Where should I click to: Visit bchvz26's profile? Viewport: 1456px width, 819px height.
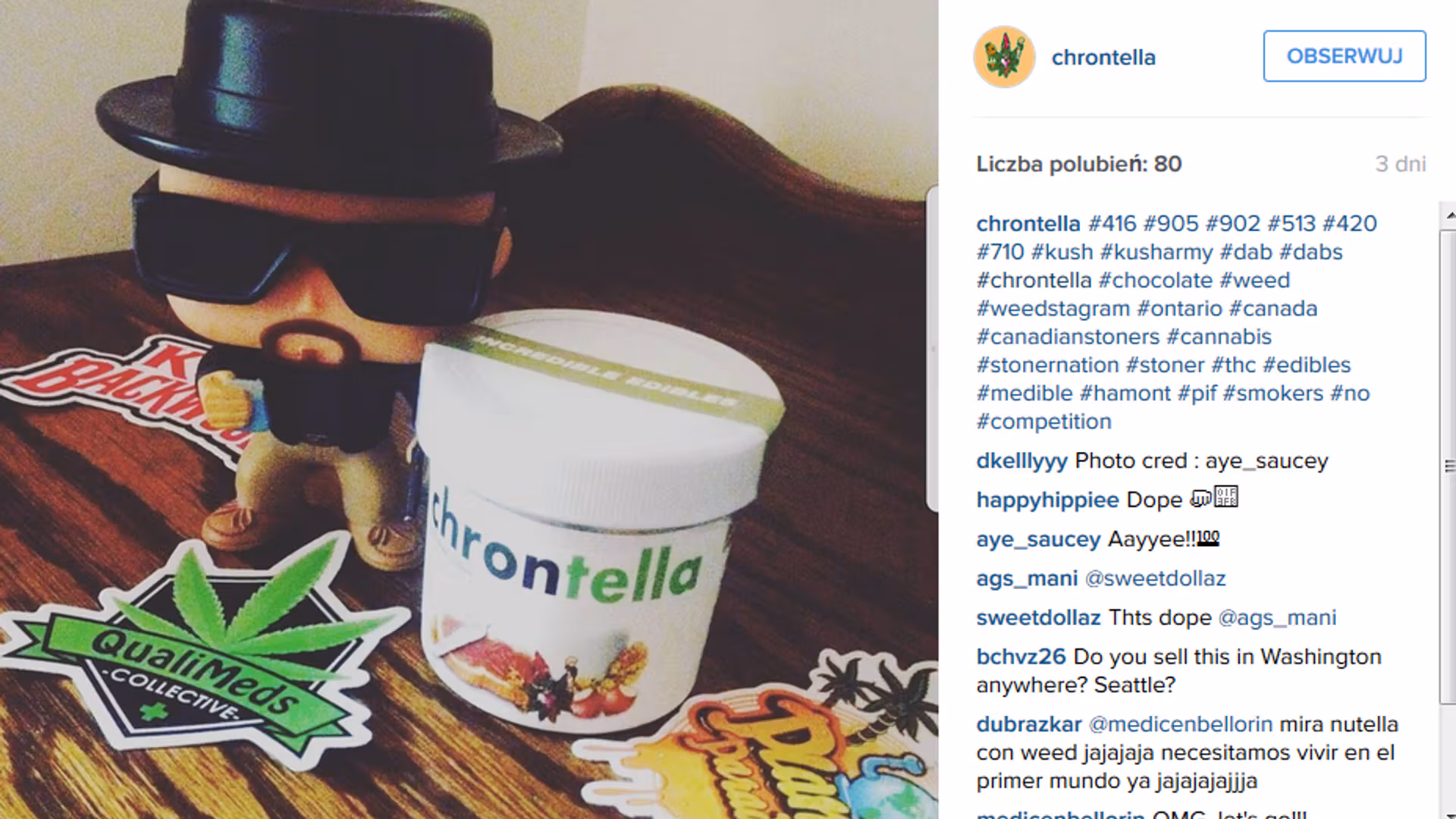pyautogui.click(x=1021, y=657)
